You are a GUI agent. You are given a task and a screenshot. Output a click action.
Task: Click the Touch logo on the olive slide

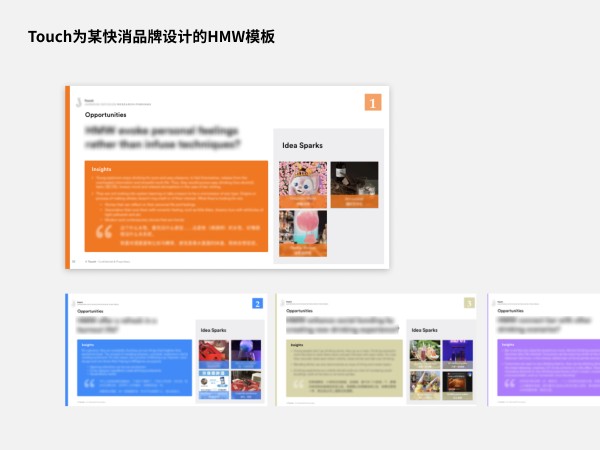pyautogui.click(x=290, y=301)
